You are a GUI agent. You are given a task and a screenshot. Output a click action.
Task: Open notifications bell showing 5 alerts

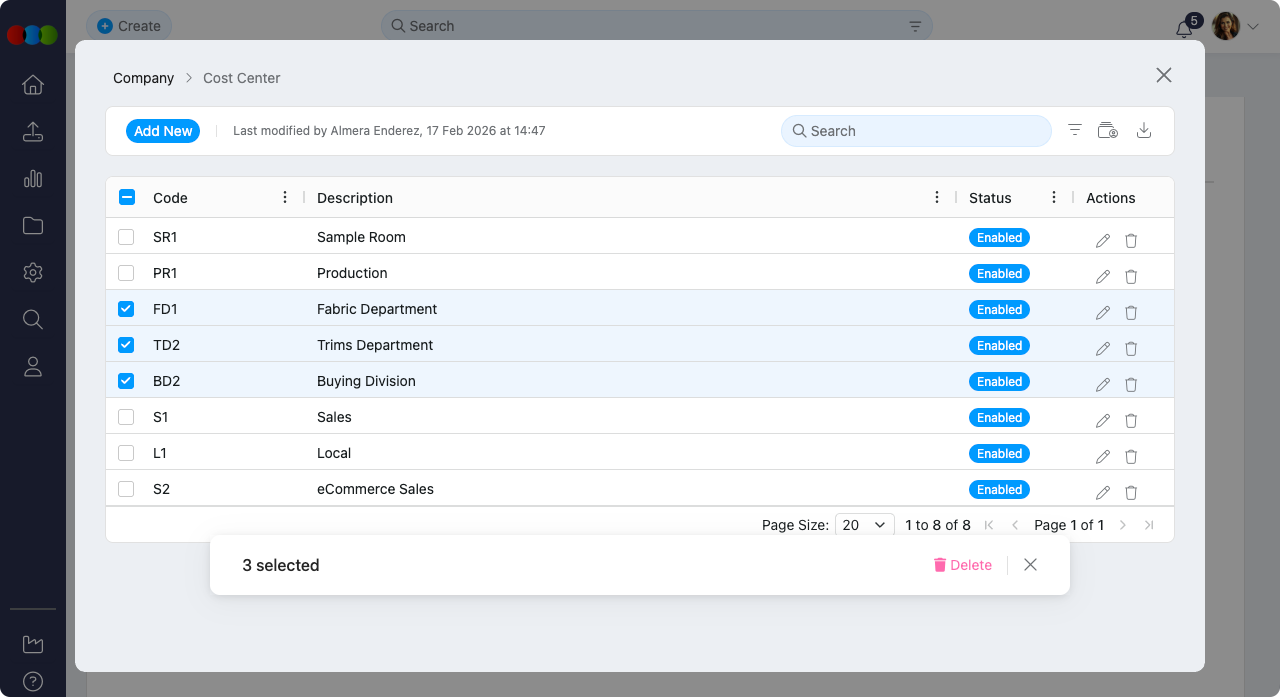click(x=1183, y=29)
